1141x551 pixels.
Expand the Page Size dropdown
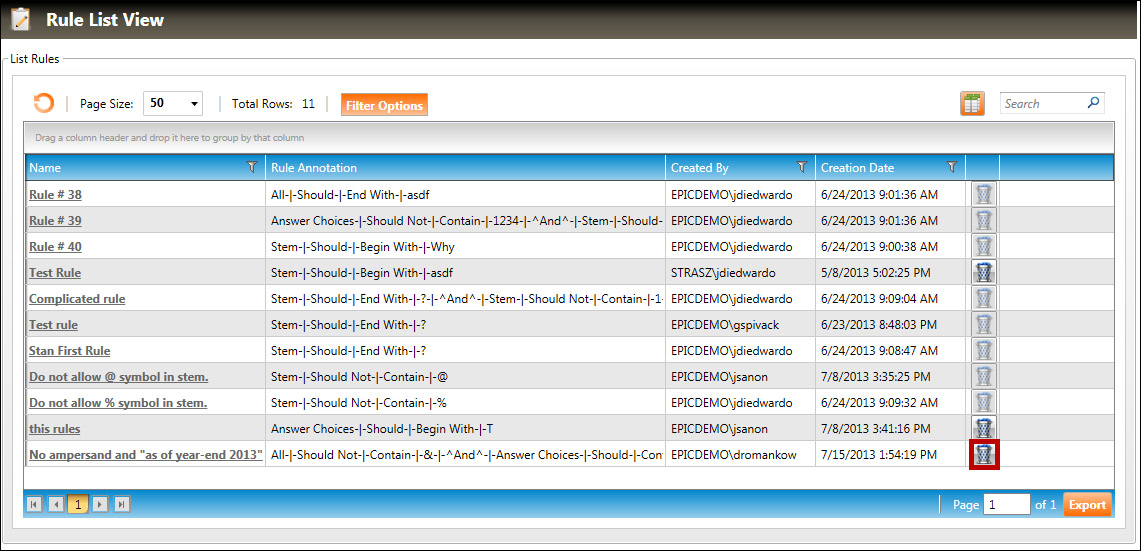click(194, 104)
